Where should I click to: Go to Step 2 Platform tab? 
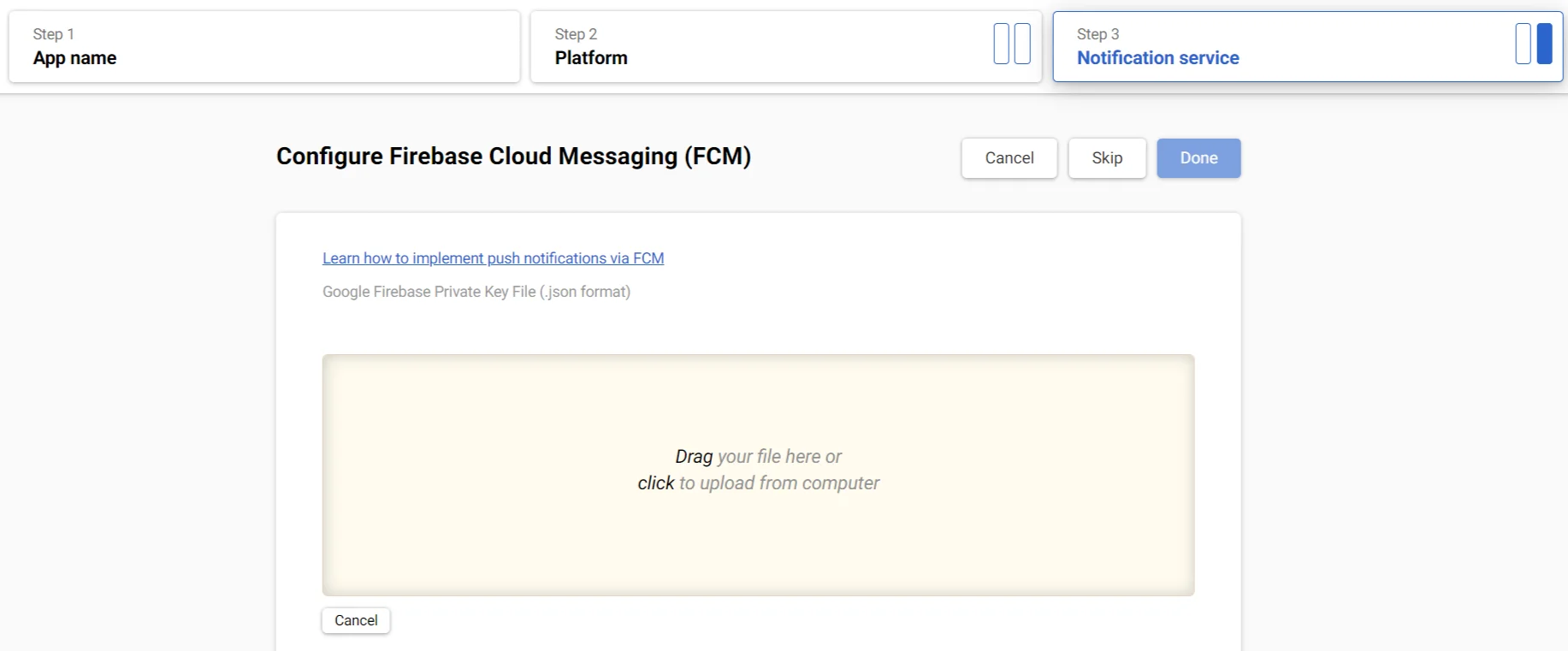(x=785, y=46)
